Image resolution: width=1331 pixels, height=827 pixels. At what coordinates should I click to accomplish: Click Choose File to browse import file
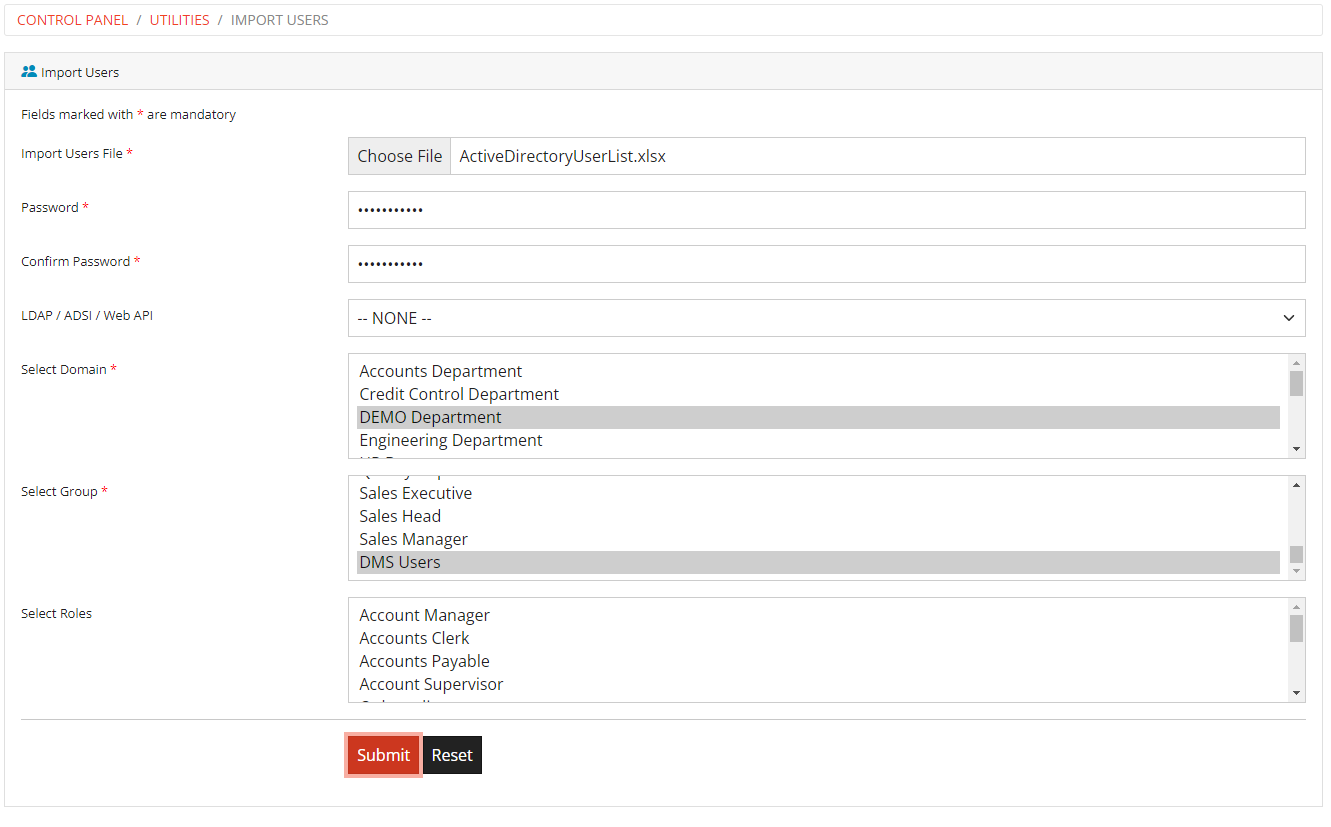[400, 156]
